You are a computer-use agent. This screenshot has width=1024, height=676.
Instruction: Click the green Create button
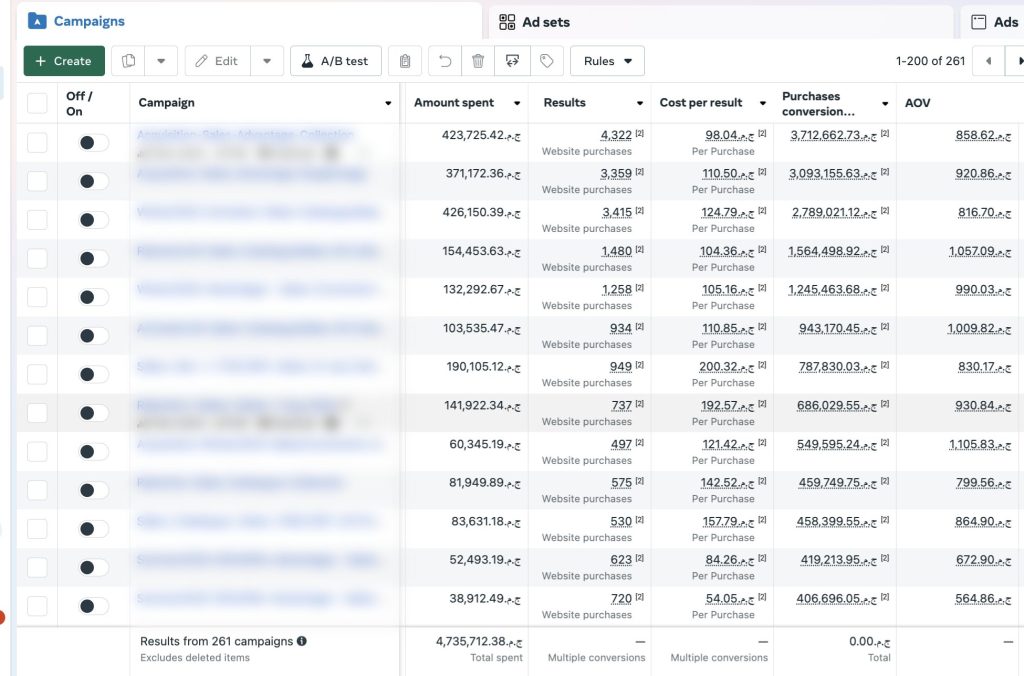click(x=63, y=61)
